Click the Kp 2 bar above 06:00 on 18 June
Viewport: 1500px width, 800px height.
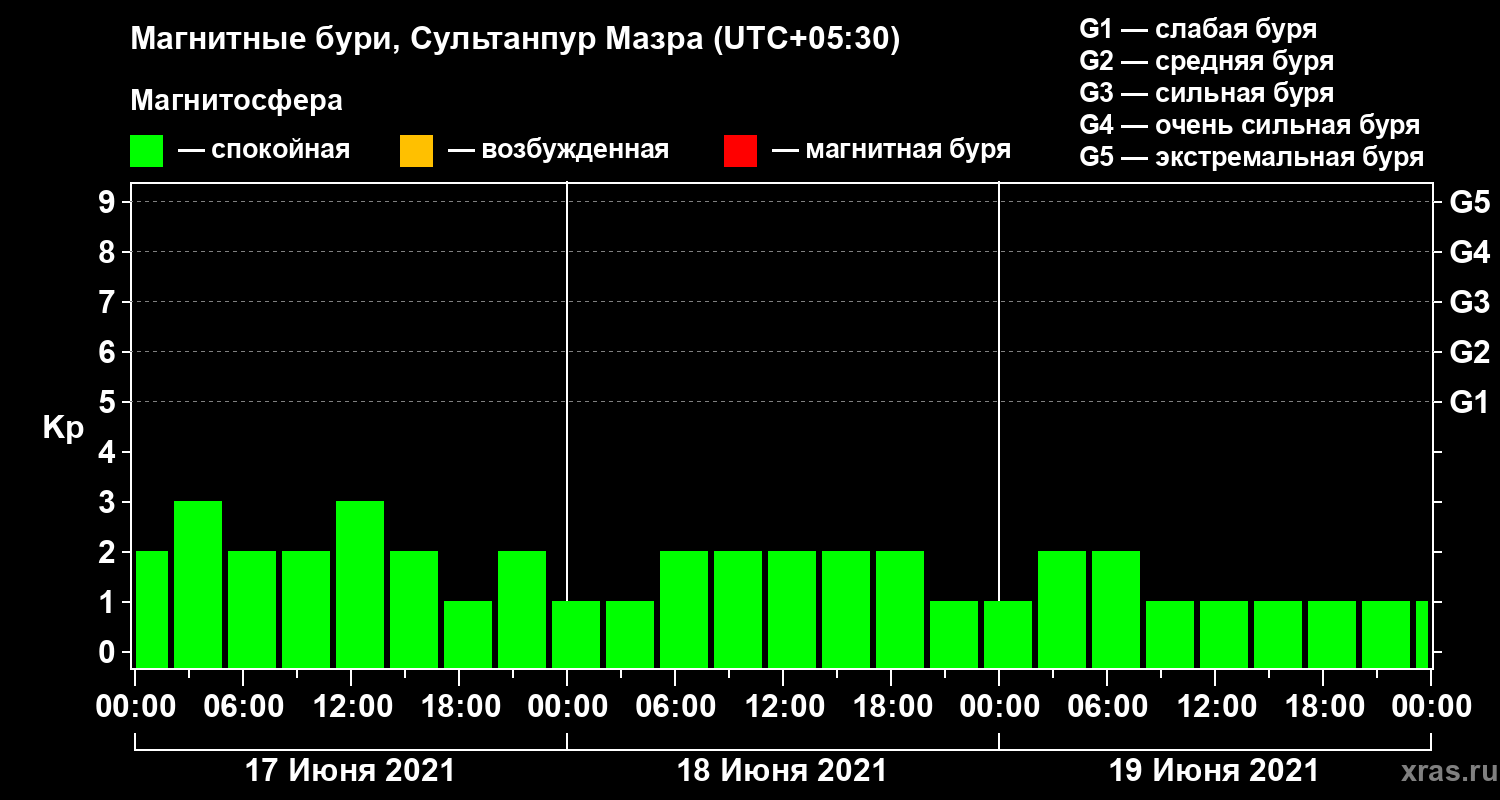(684, 609)
